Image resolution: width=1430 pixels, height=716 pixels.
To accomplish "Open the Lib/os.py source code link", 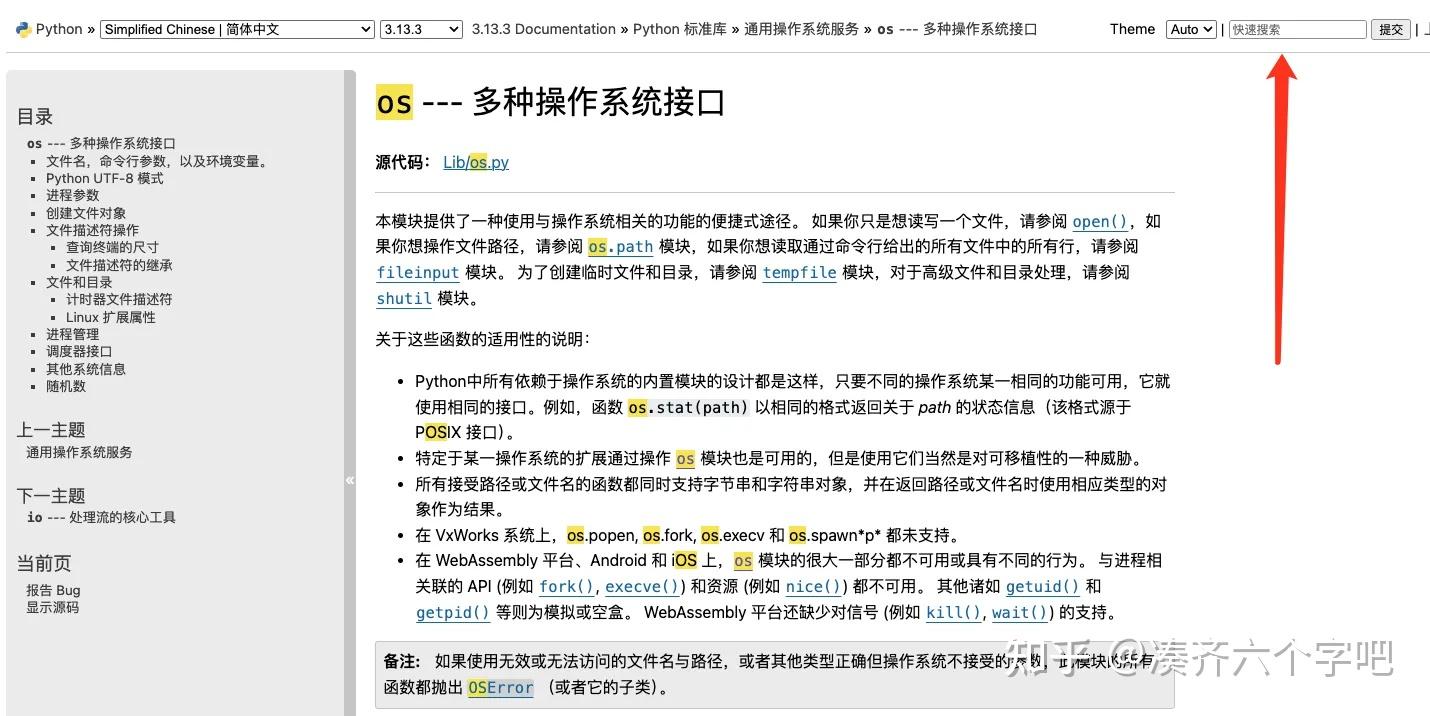I will (x=476, y=162).
